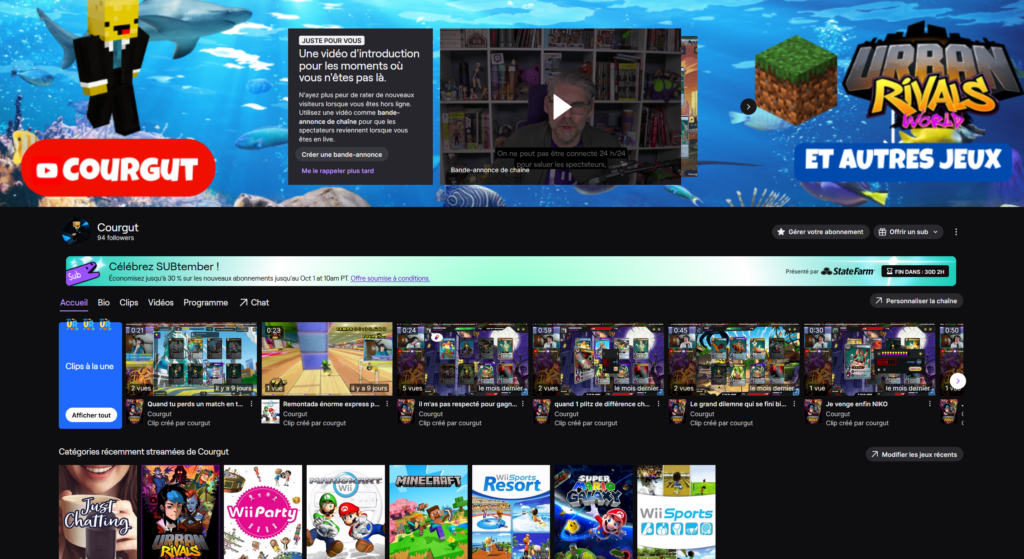Click Me le rappeler plus tard

pos(338,171)
